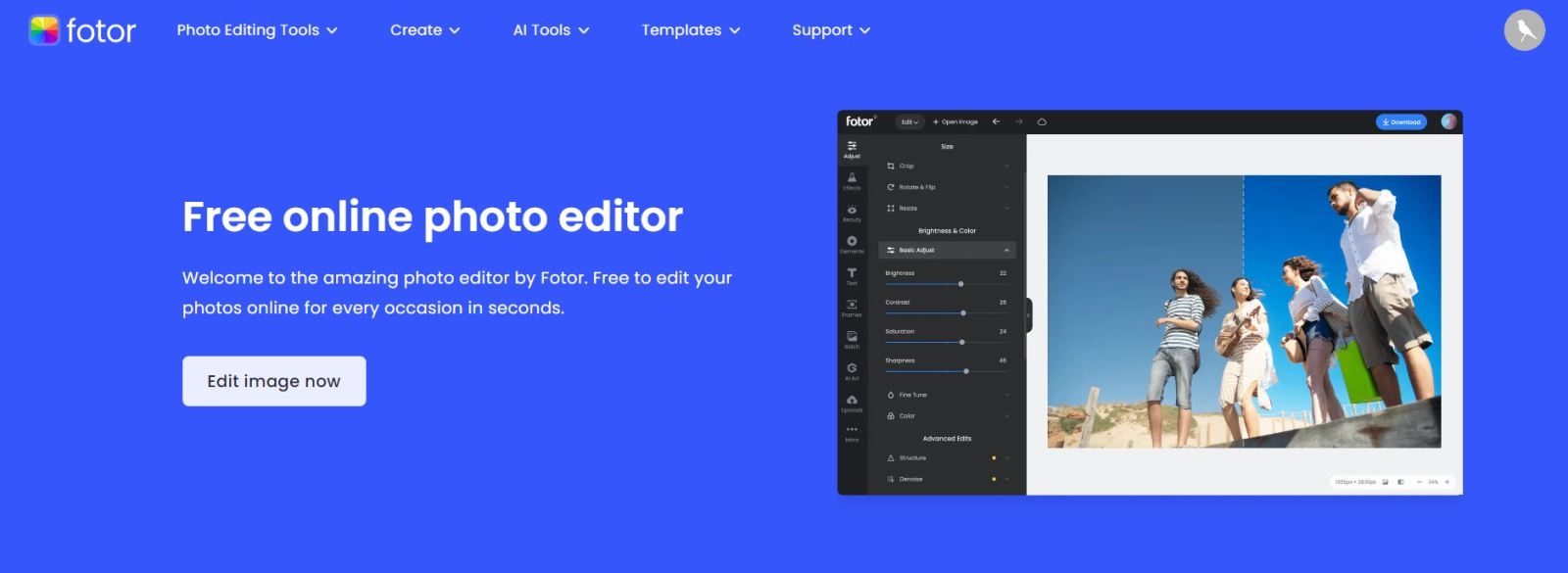The width and height of the screenshot is (1568, 573).
Task: Click the image dimensions text at canvas bottom
Action: 1355,482
